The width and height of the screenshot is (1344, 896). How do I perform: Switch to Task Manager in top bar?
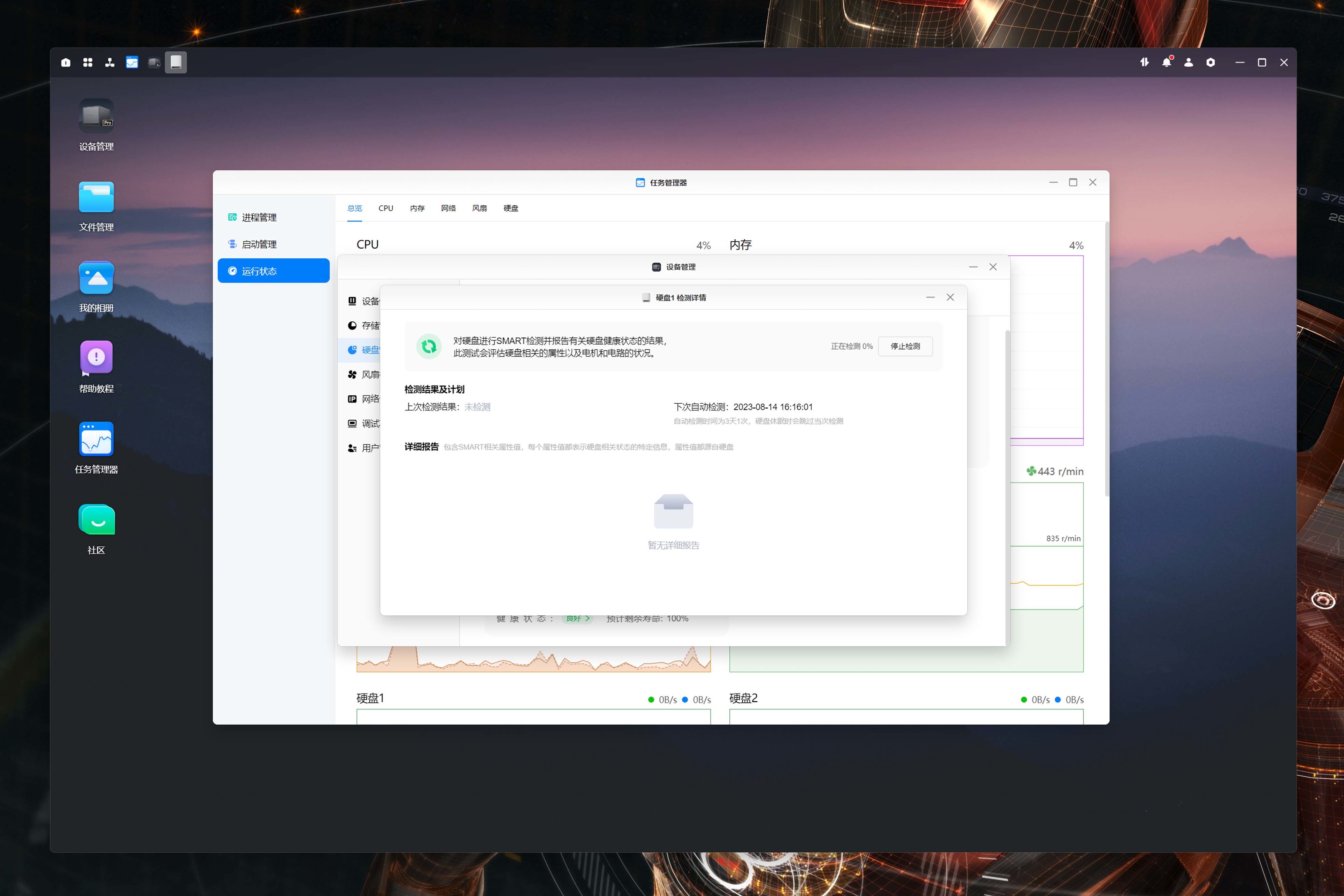point(132,62)
